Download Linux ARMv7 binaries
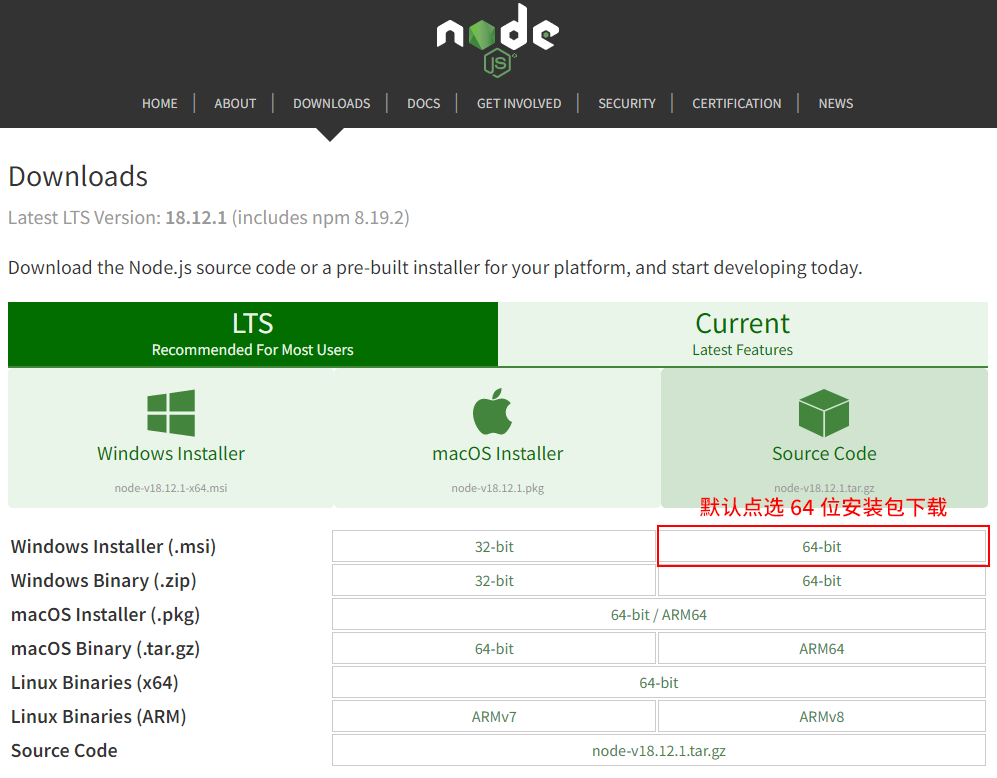Screen dimensions: 997x778 (x=494, y=716)
